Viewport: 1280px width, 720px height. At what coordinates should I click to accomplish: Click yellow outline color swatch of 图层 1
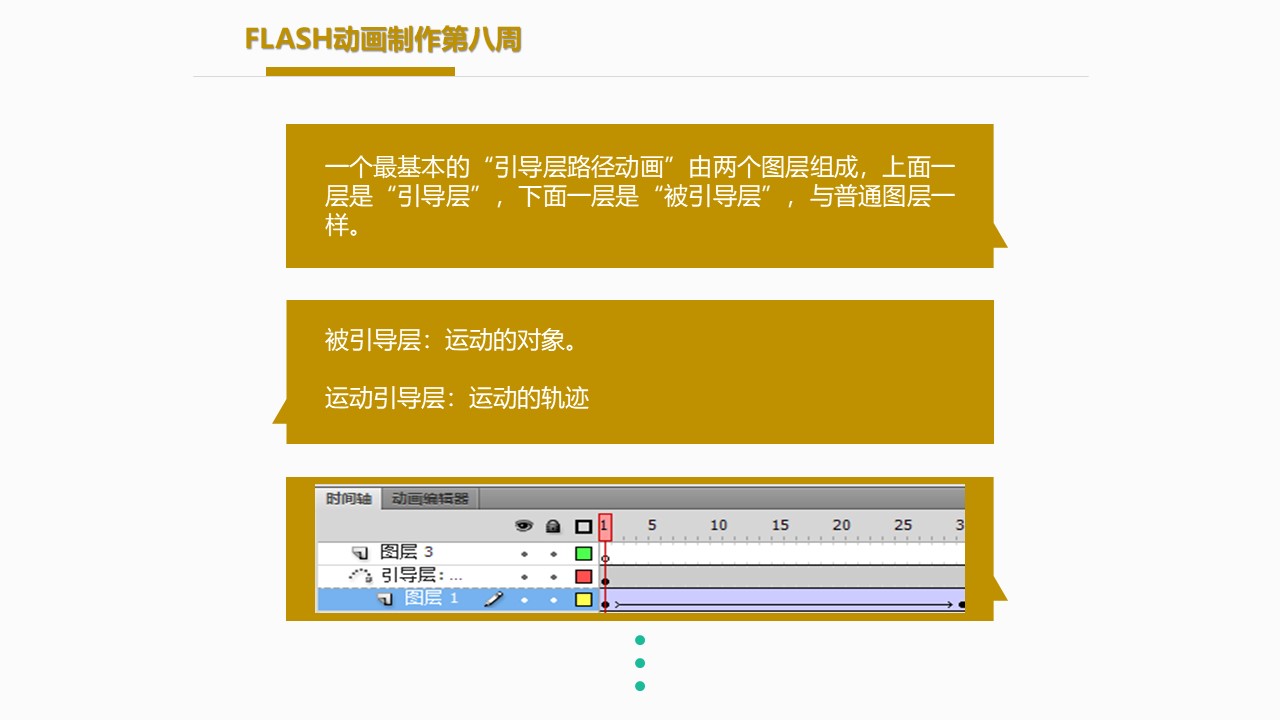click(x=584, y=600)
